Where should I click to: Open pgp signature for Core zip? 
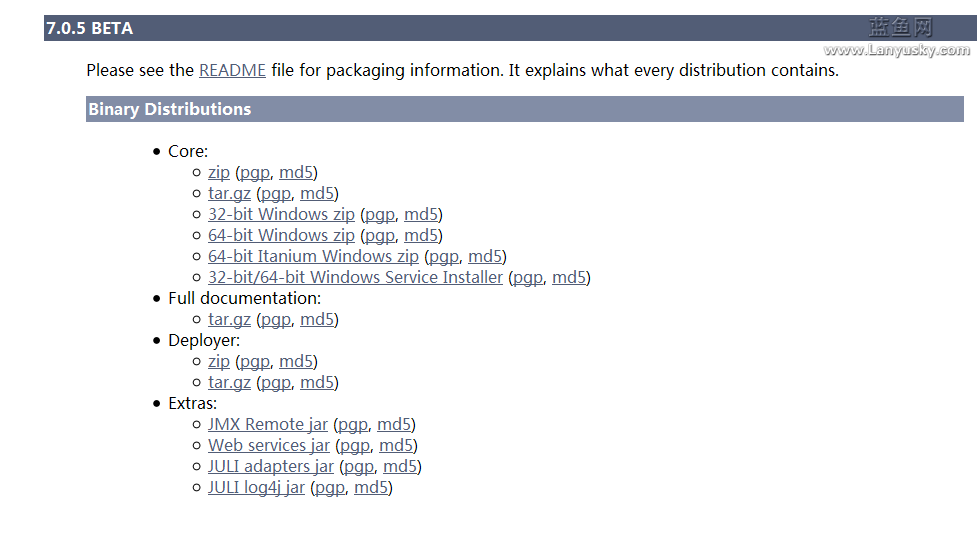click(x=255, y=173)
